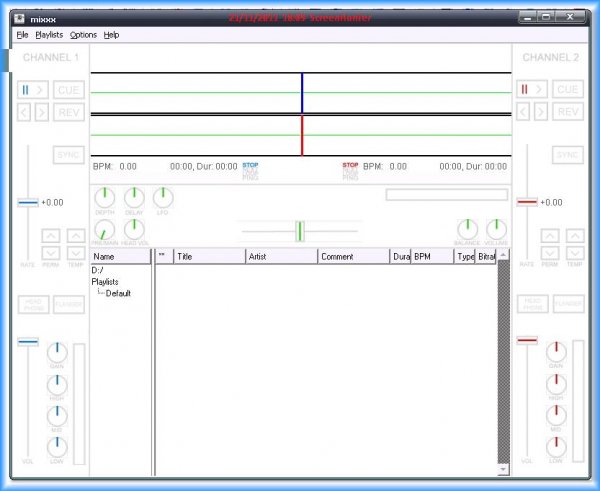Click SYNC on Channel 1
The width and height of the screenshot is (600, 491).
[x=69, y=155]
